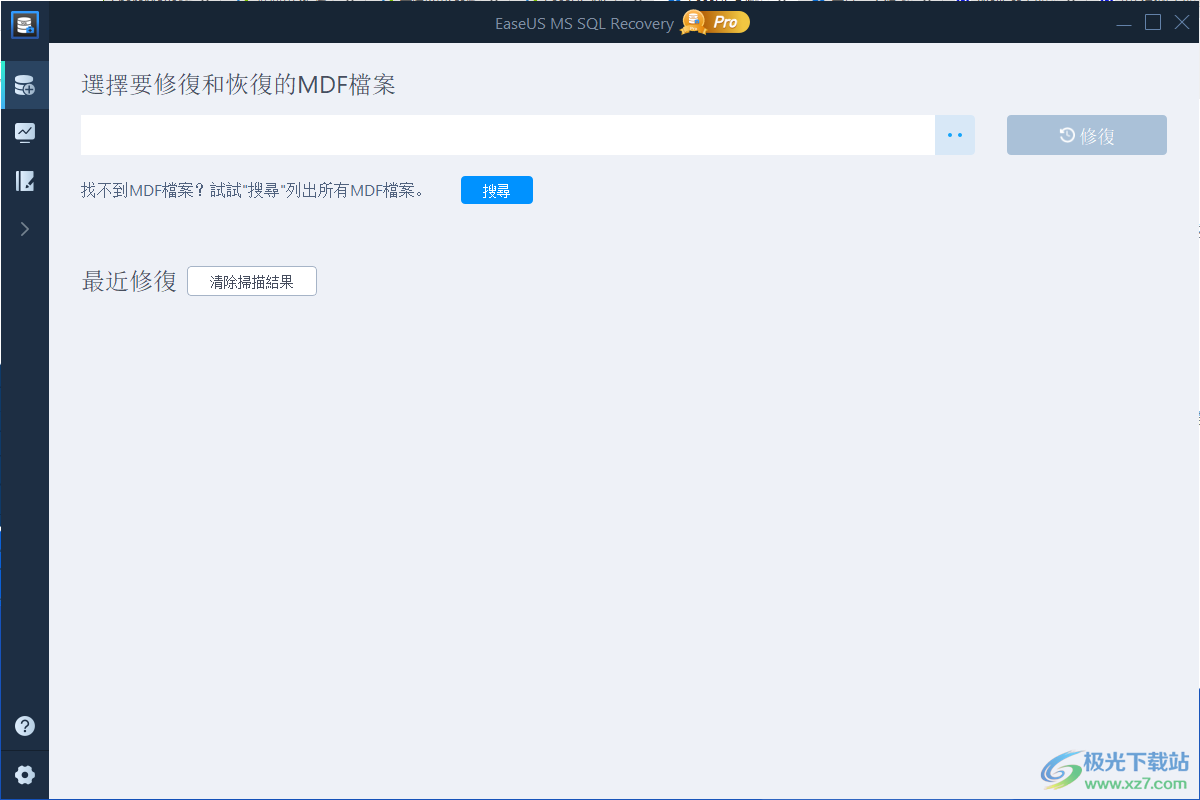Open the help question mark icon

click(25, 726)
